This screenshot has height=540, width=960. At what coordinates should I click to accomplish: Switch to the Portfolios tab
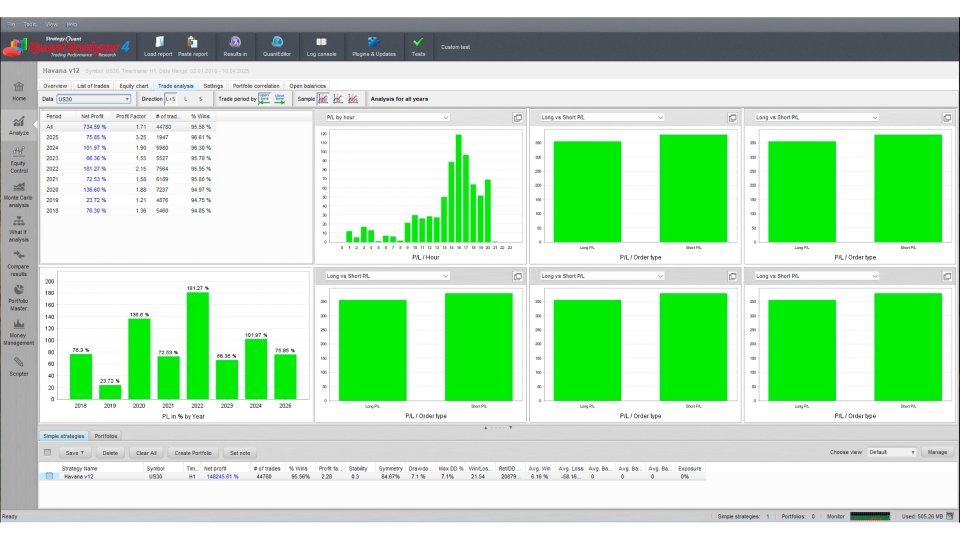pos(106,436)
